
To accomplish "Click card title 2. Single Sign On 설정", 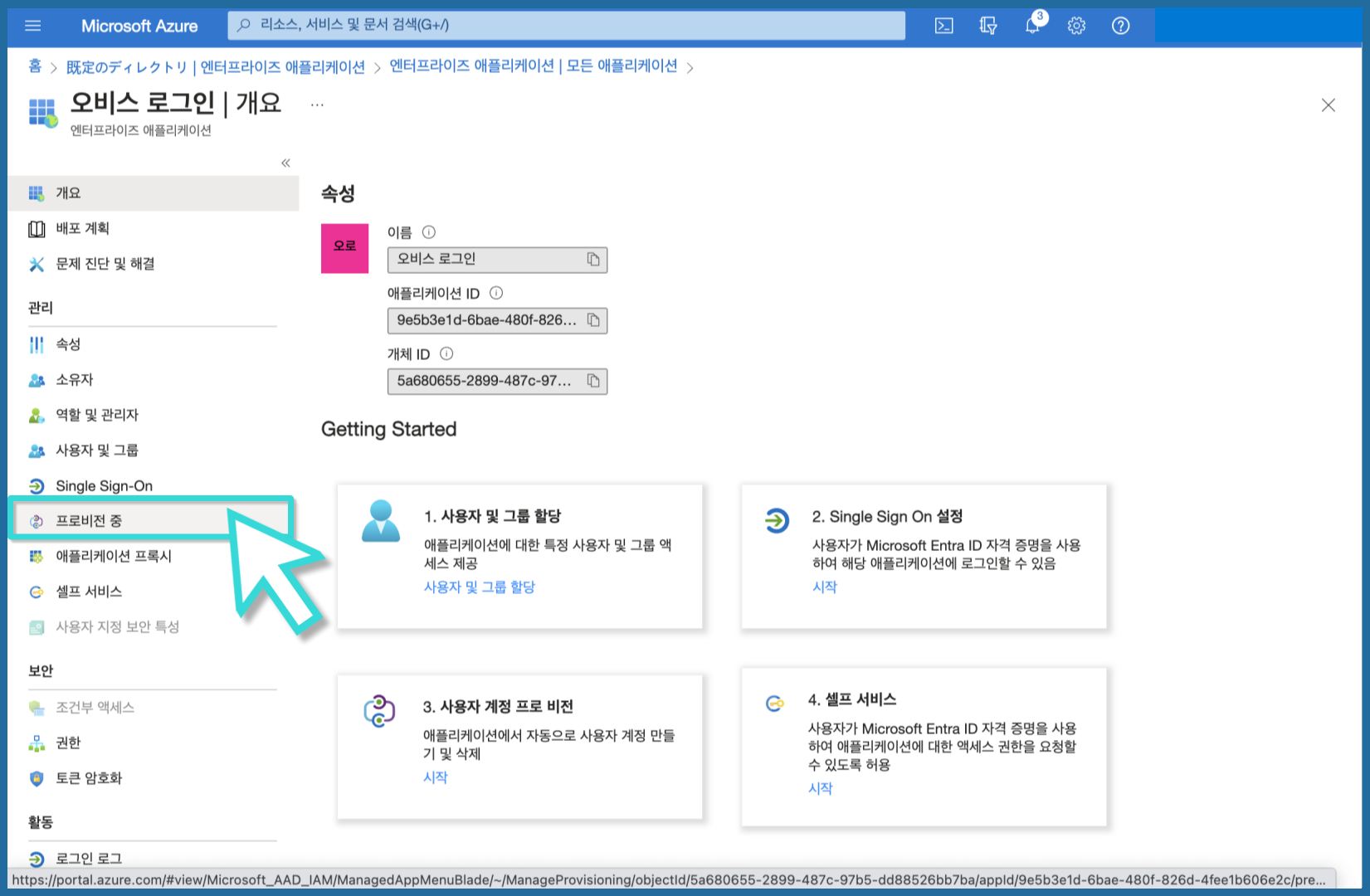I will pyautogui.click(x=888, y=517).
